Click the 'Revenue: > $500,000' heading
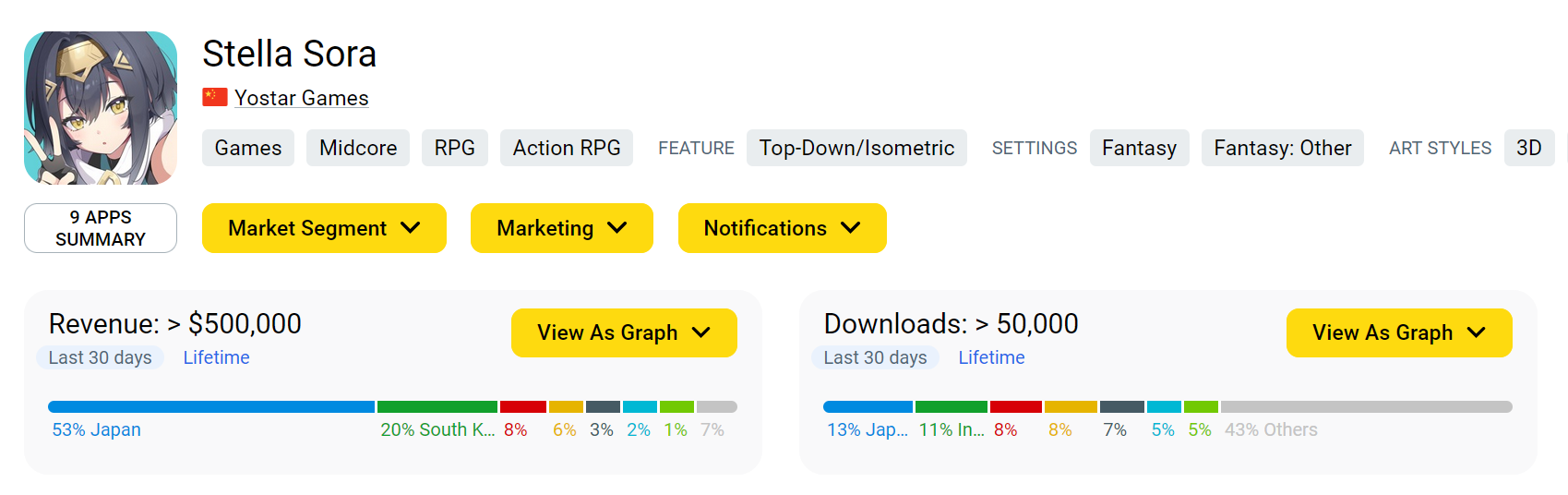1568x495 pixels. (175, 323)
